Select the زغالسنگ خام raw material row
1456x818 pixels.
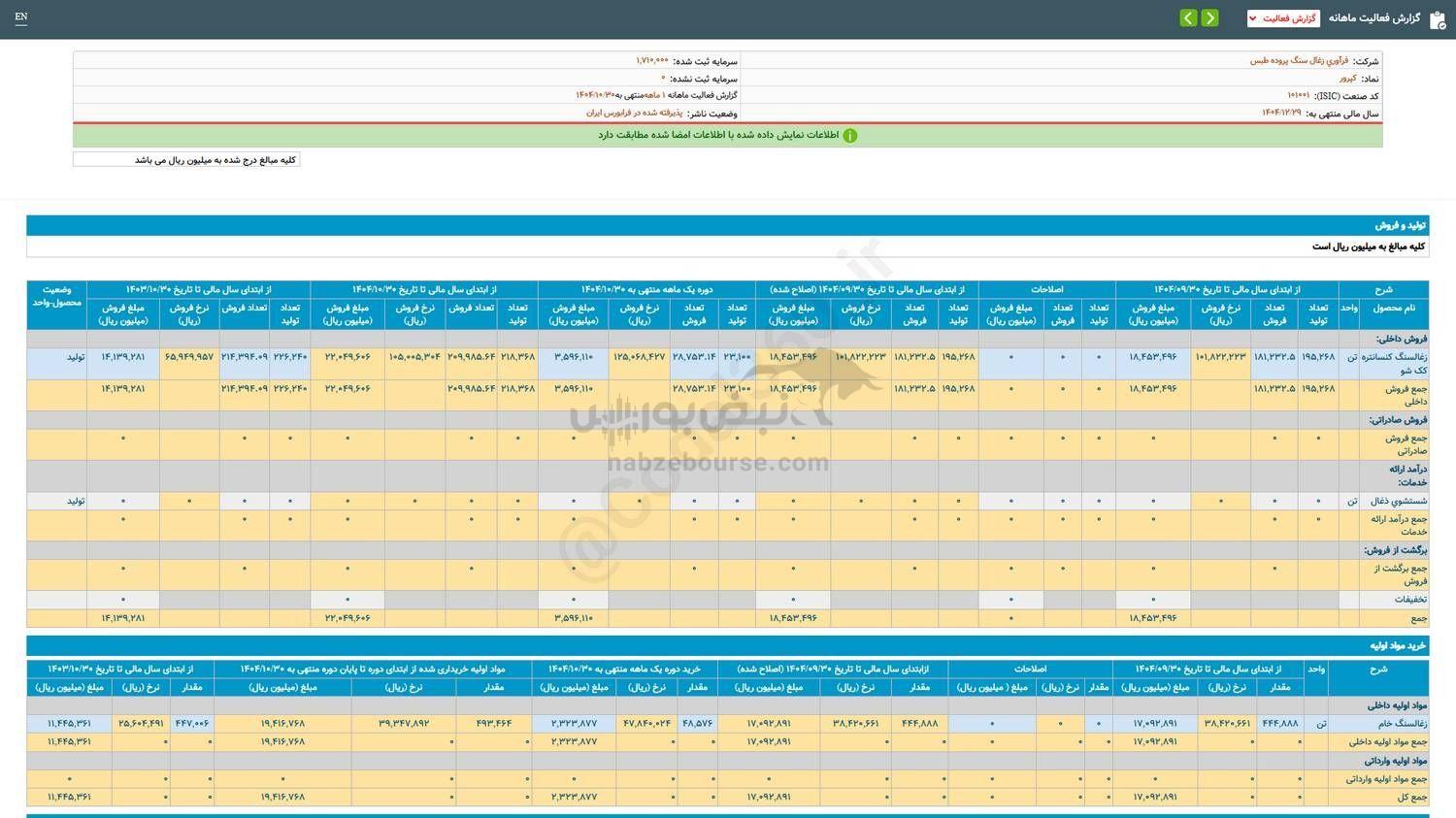(1396, 723)
